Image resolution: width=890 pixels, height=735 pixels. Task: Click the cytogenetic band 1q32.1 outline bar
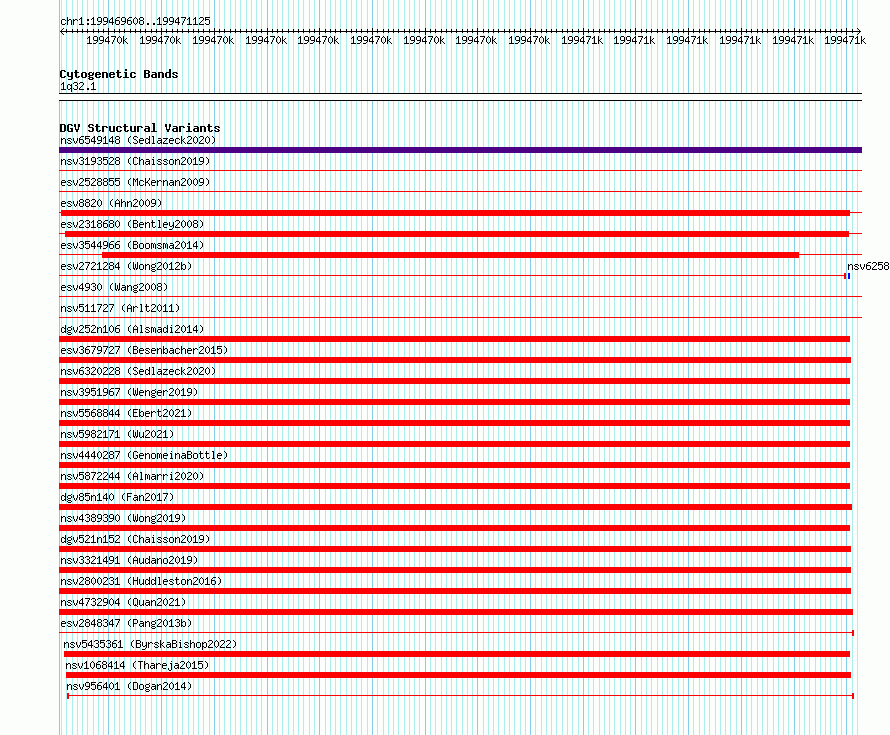pyautogui.click(x=460, y=97)
